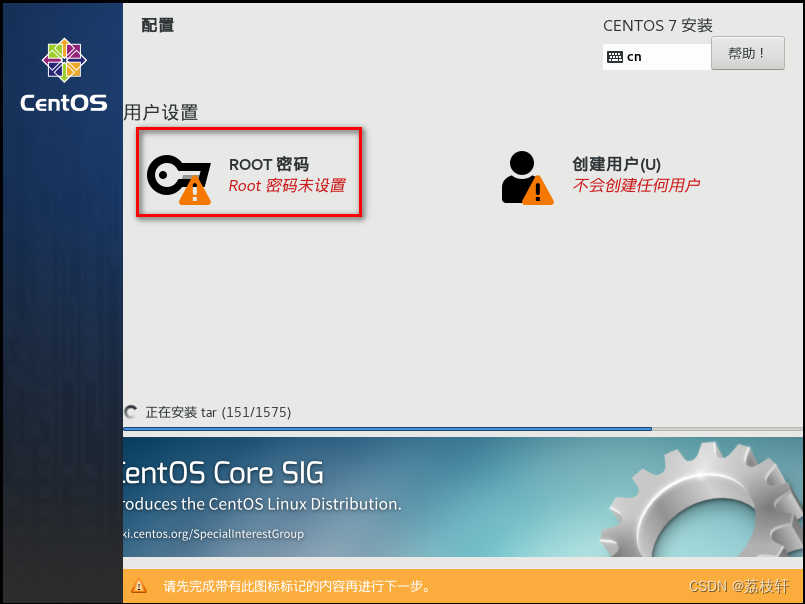Click the CENTOS 7 安装 title text

(x=658, y=26)
